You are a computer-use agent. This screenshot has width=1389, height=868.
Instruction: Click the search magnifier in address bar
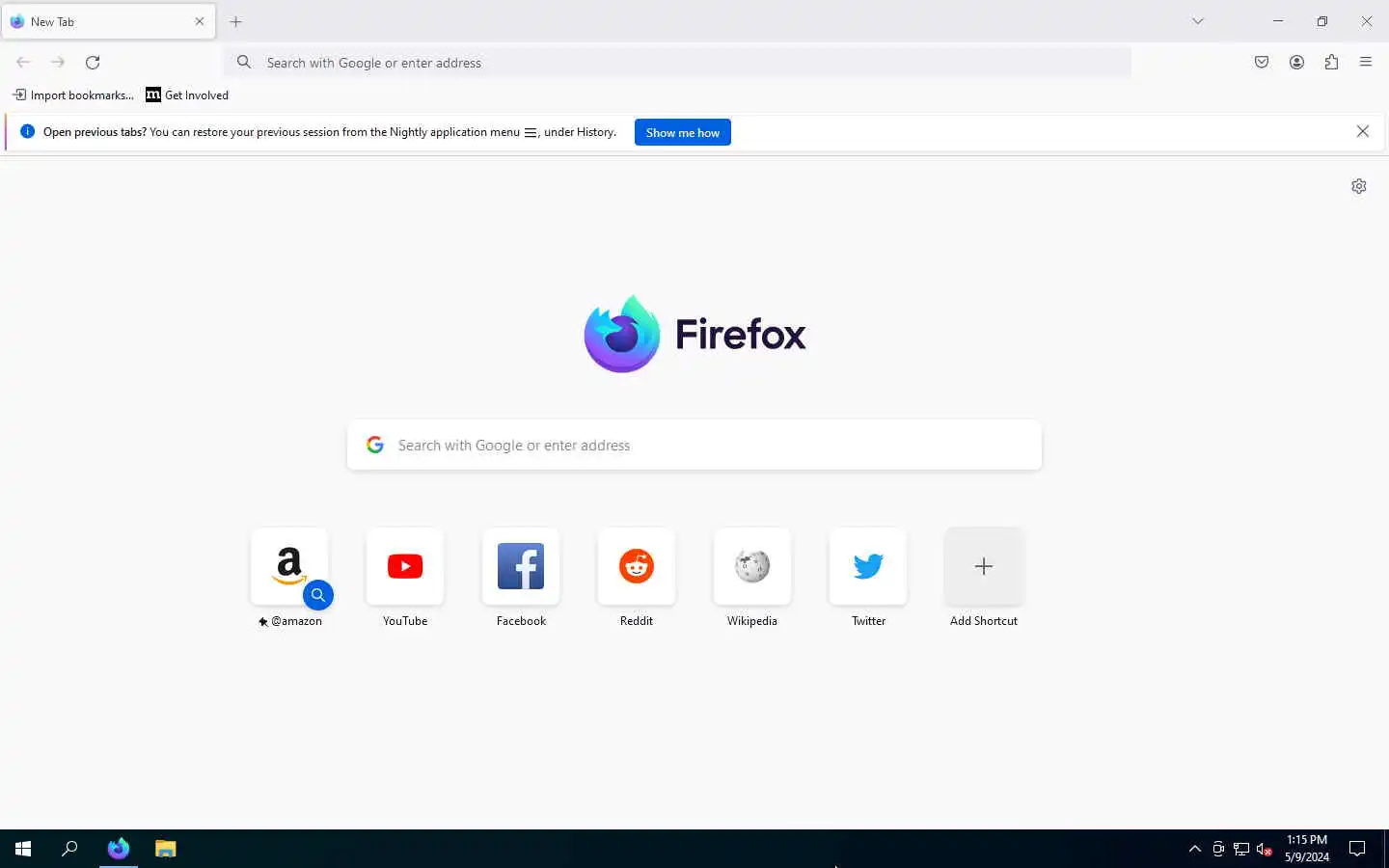pyautogui.click(x=244, y=63)
